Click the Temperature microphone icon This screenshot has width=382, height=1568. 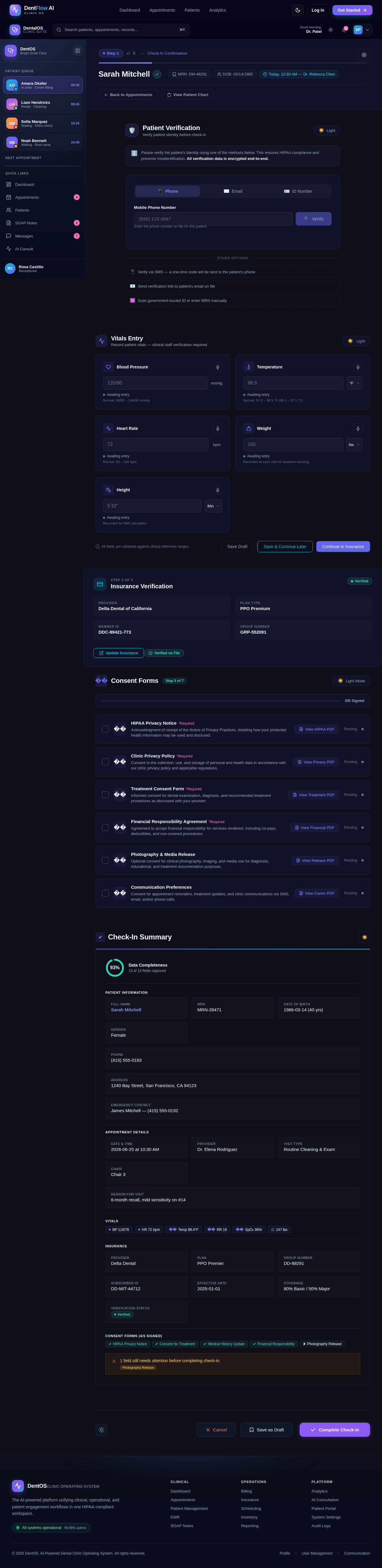(358, 367)
